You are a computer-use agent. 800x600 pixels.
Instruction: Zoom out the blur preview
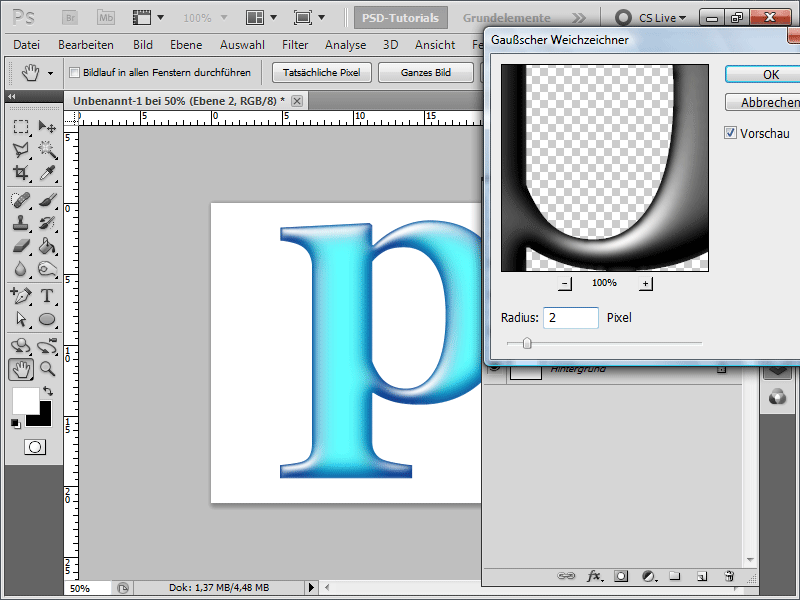[x=565, y=283]
